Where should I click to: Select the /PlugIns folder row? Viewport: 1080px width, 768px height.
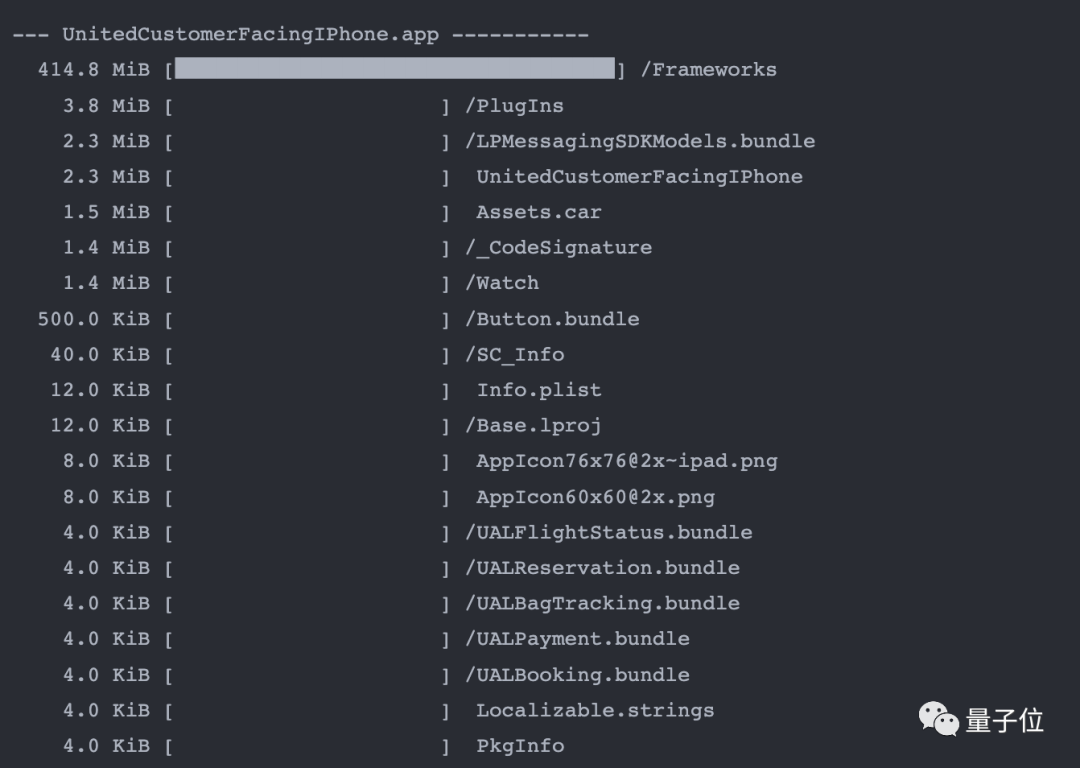pyautogui.click(x=514, y=106)
